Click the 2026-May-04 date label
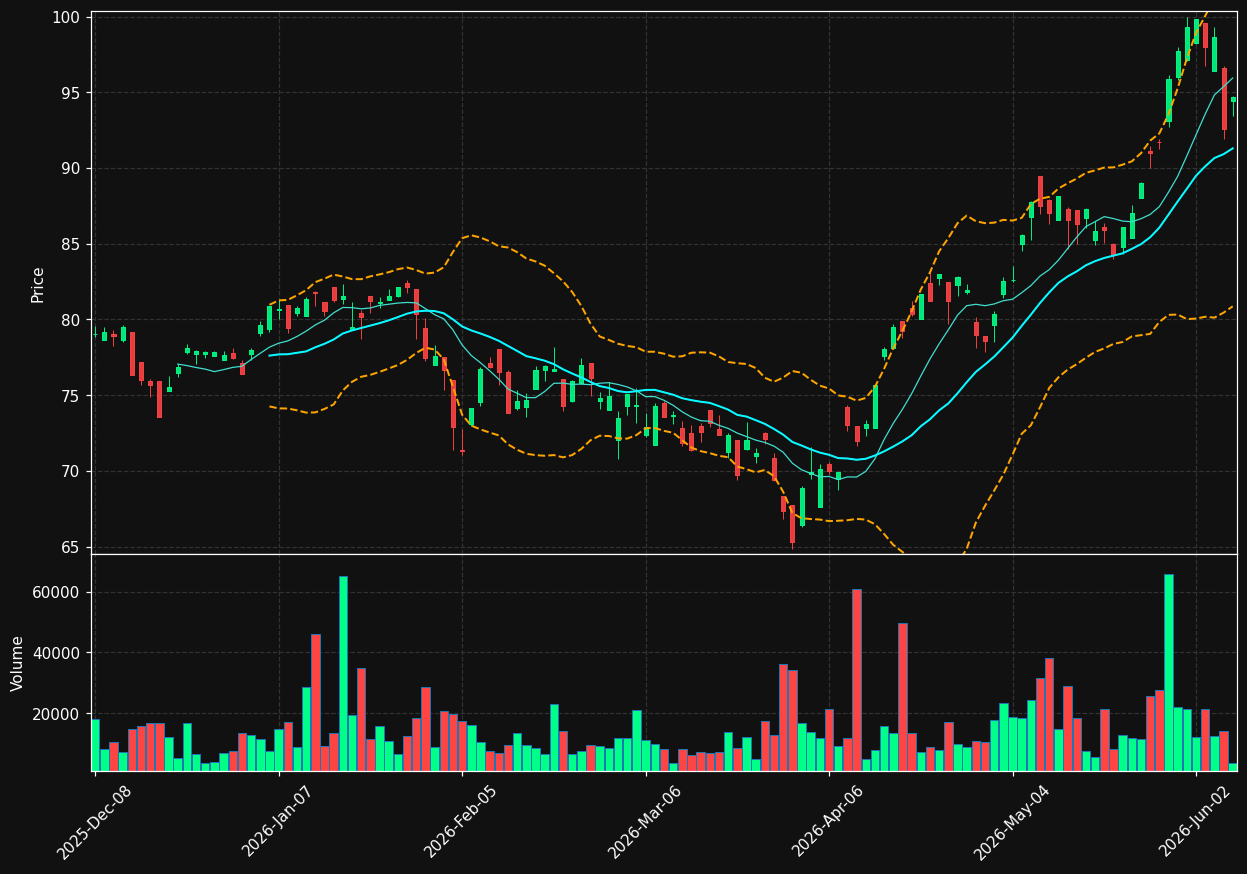Image resolution: width=1247 pixels, height=874 pixels. [x=1012, y=822]
